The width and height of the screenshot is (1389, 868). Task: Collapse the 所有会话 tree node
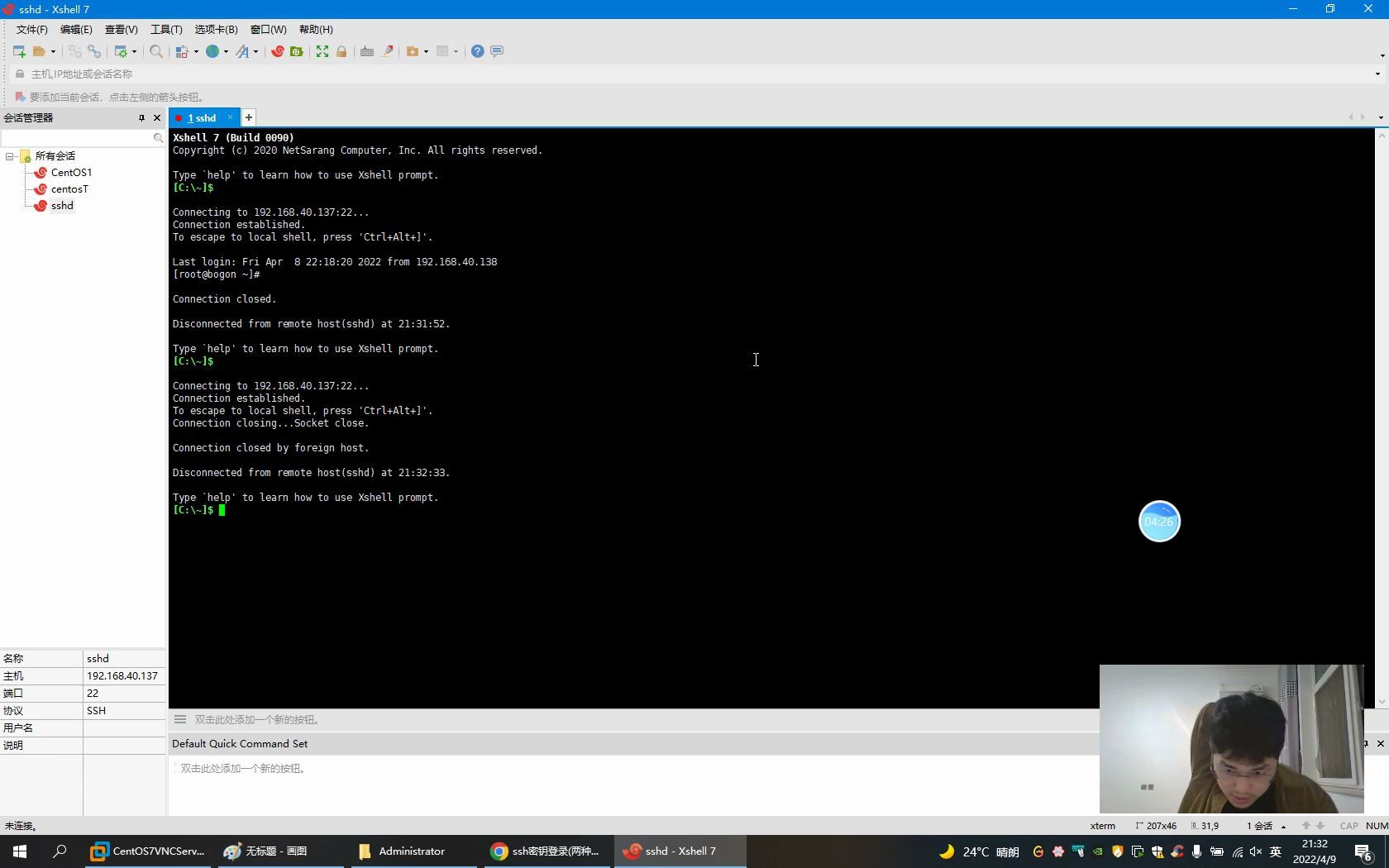tap(10, 156)
